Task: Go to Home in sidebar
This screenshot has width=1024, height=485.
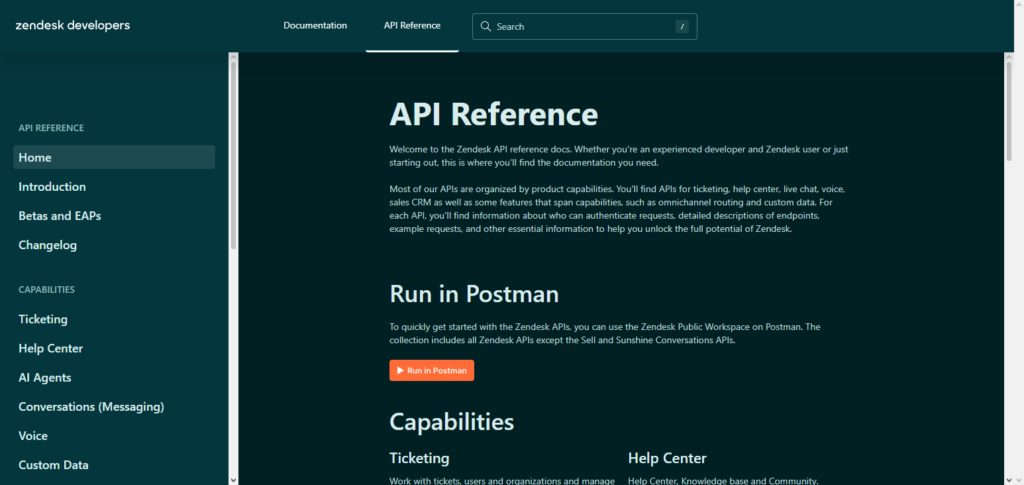Action: tap(114, 157)
